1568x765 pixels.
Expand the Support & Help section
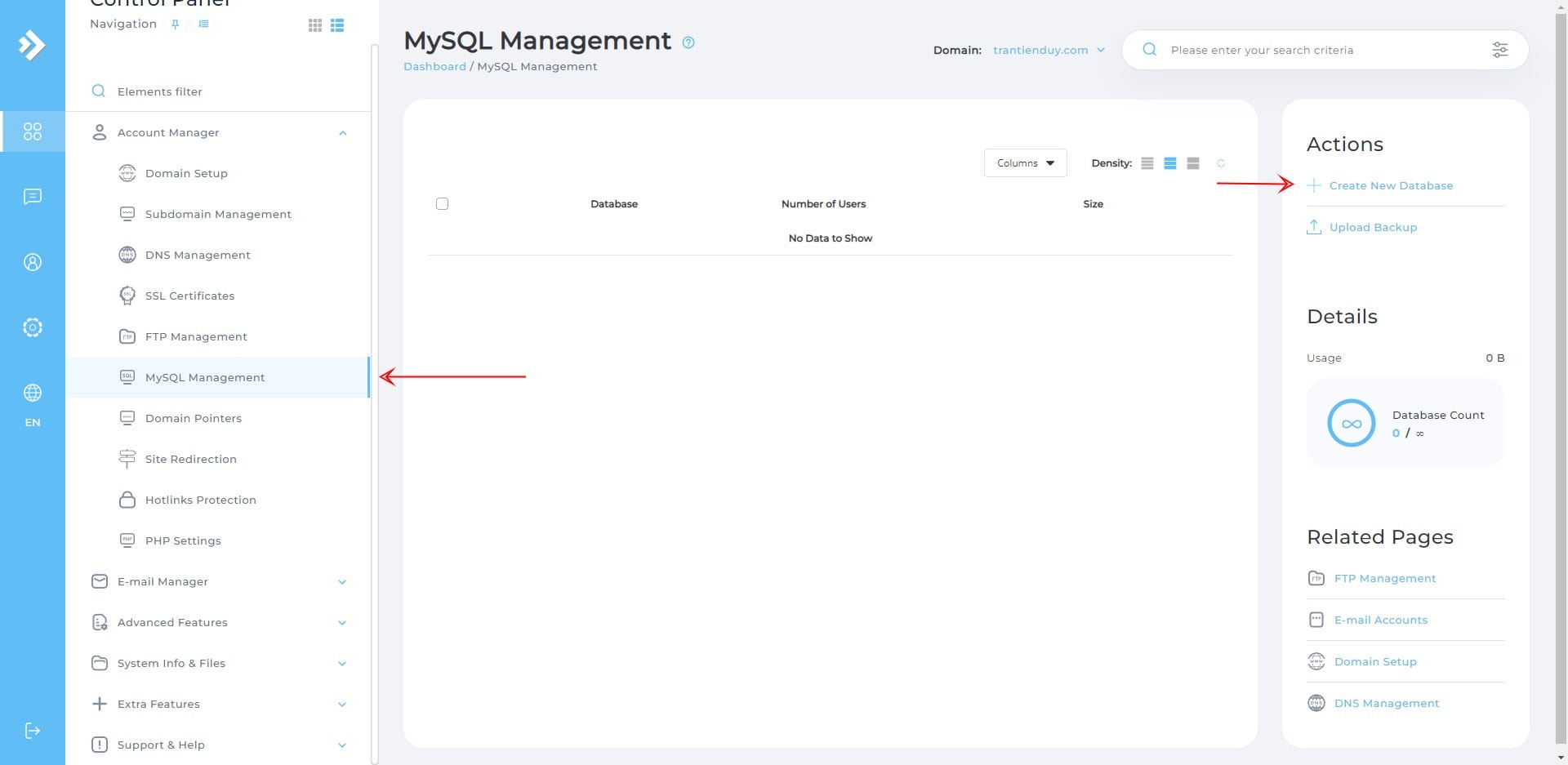[x=218, y=745]
